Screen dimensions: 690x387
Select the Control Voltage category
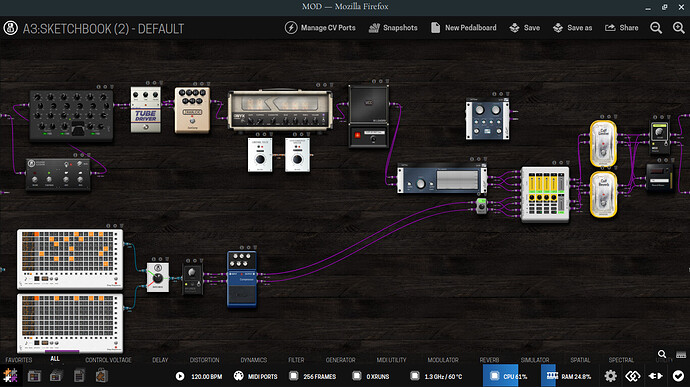[x=108, y=360]
